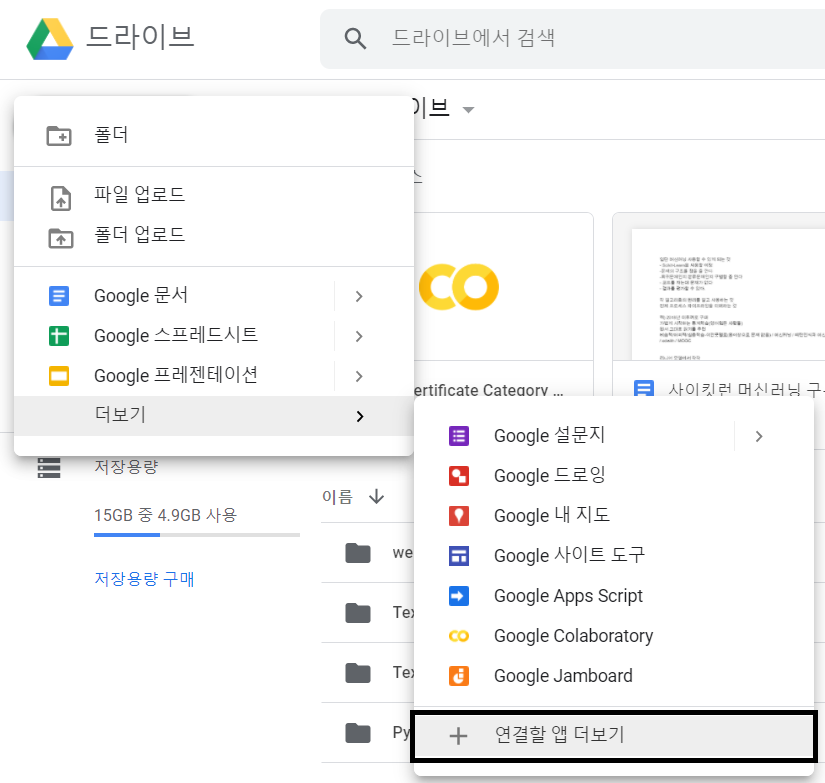Select Google Colaboratory
This screenshot has height=783, width=825.
614,636
